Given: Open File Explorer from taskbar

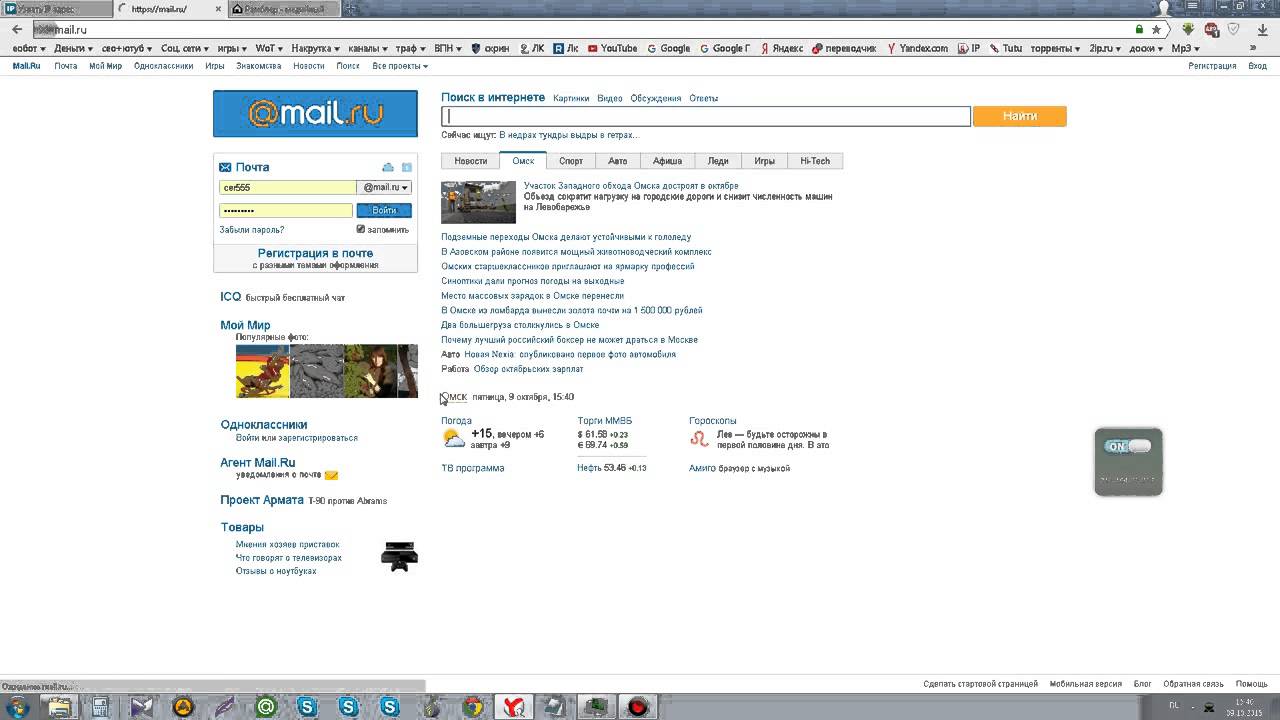Looking at the screenshot, I should (60, 707).
